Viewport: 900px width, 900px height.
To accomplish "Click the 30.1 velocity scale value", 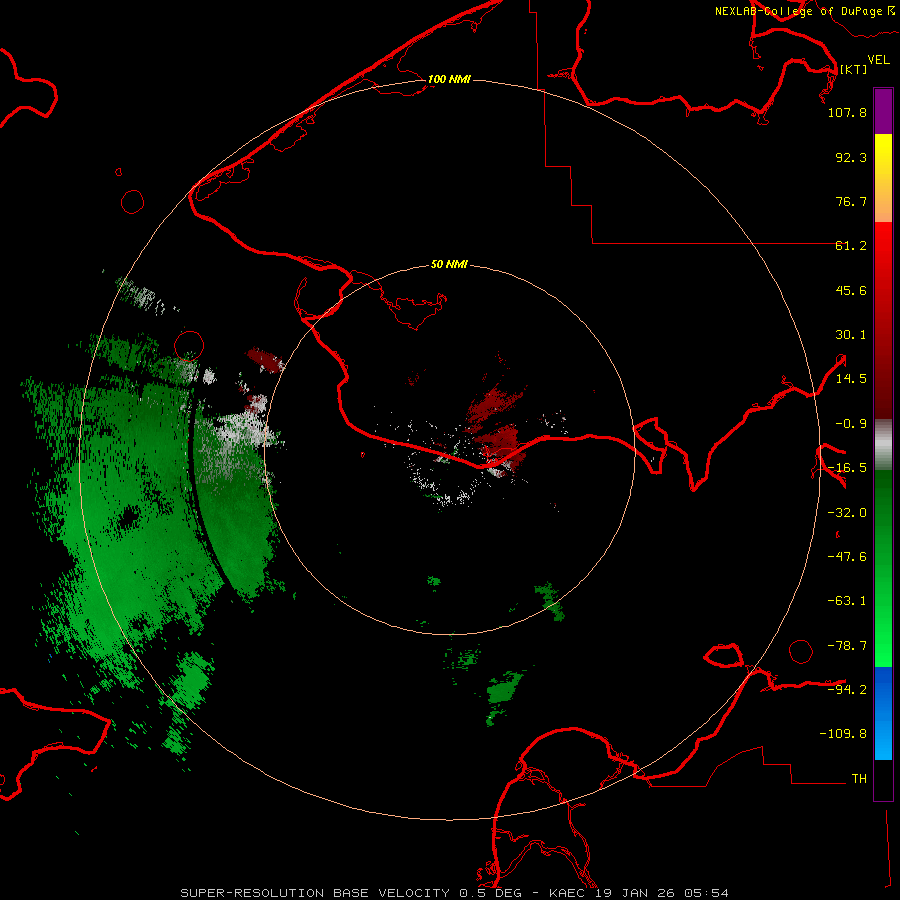I will [851, 335].
